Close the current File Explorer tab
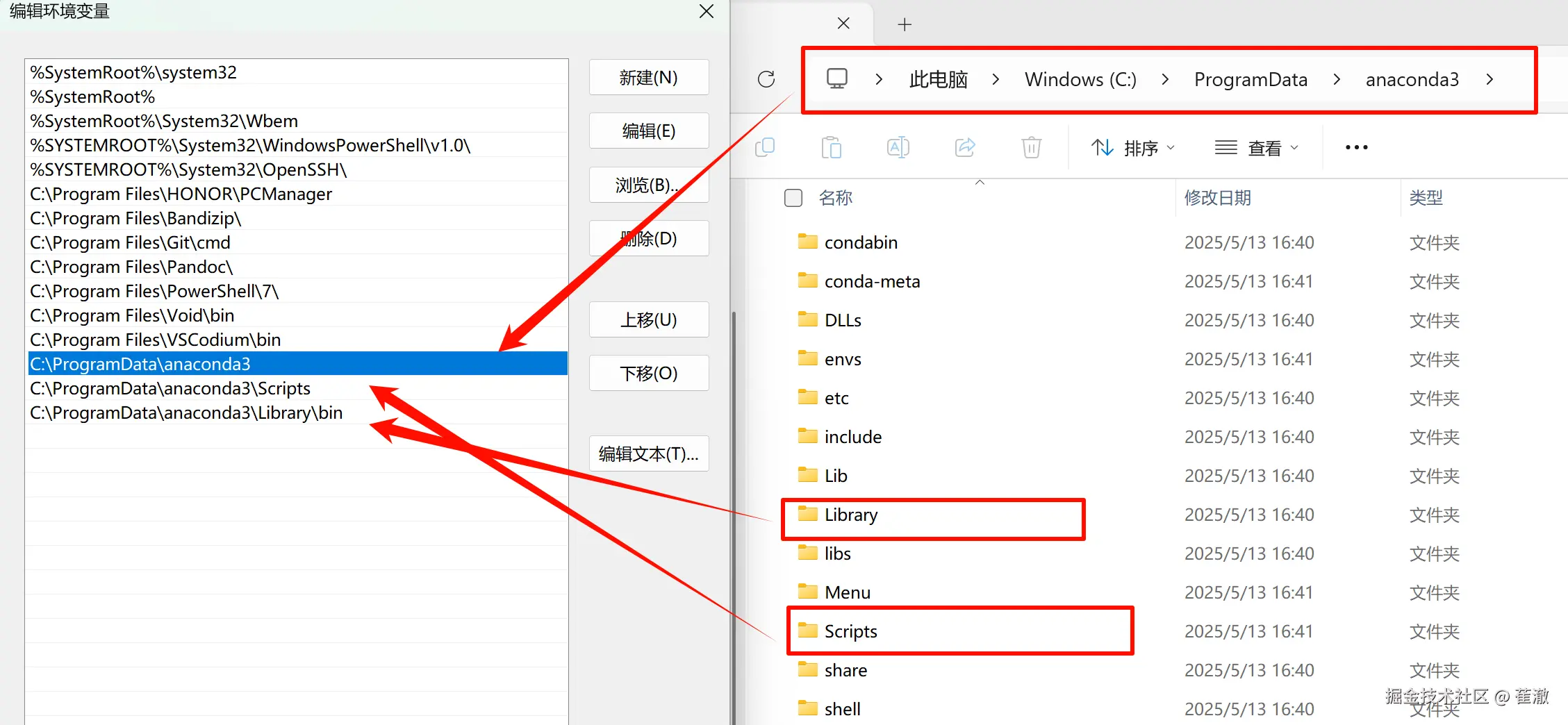The width and height of the screenshot is (1568, 725). [x=843, y=24]
